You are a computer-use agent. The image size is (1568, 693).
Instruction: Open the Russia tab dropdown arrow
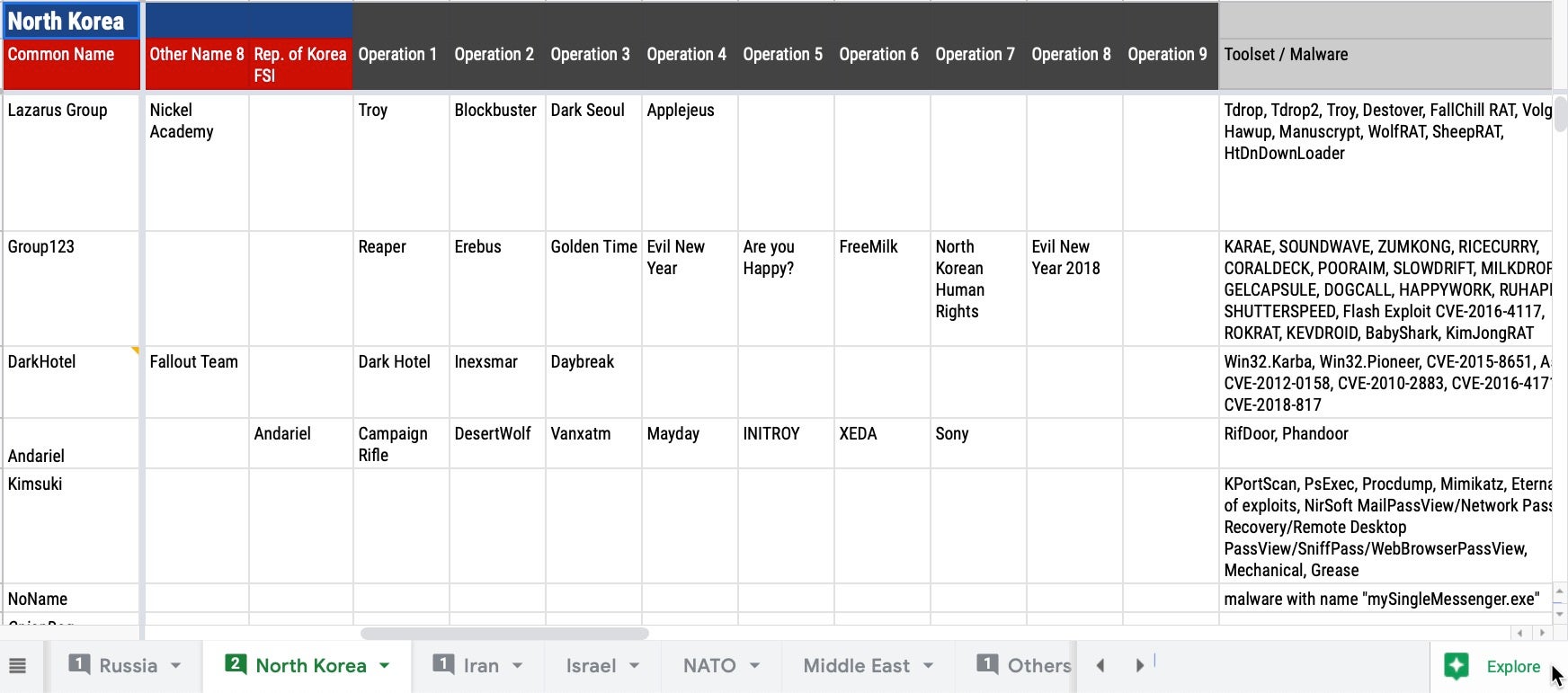(176, 666)
